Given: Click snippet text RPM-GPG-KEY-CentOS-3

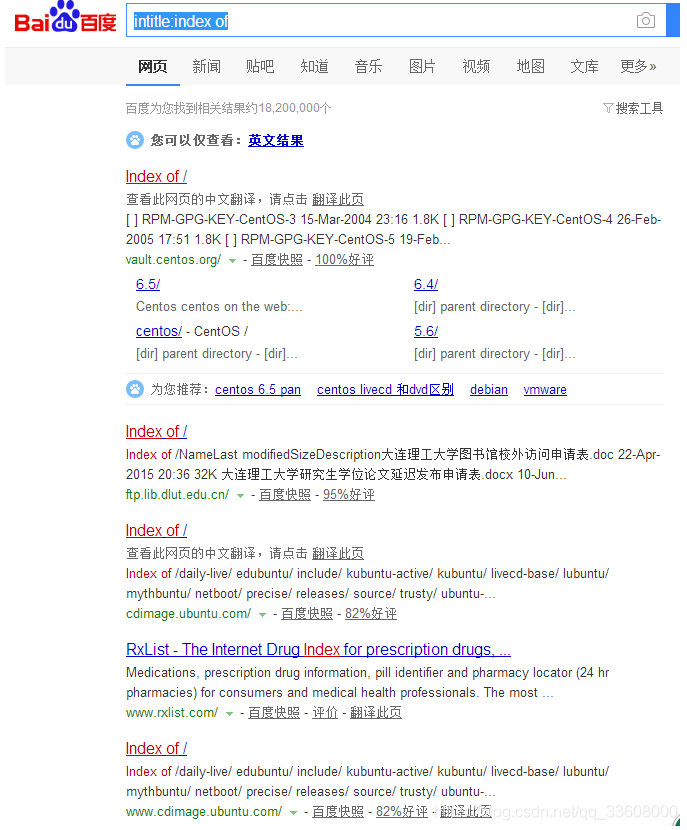Looking at the screenshot, I should (x=219, y=220).
